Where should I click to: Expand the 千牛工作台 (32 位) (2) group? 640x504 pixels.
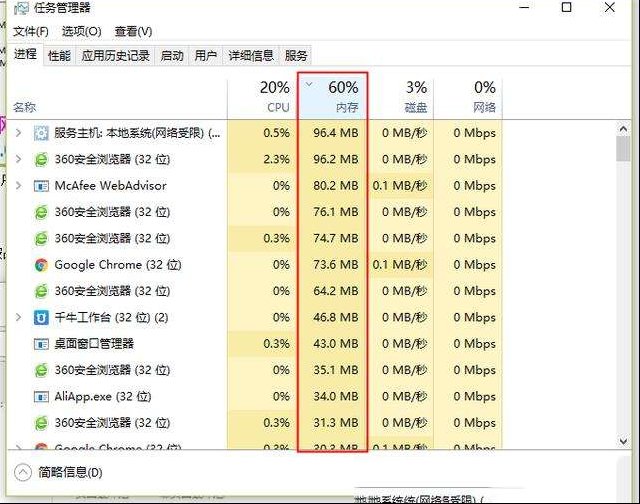click(18, 317)
